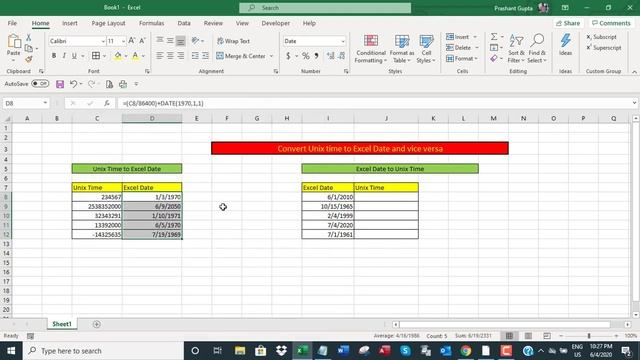Apply the Accounting dollar format

[x=288, y=56]
